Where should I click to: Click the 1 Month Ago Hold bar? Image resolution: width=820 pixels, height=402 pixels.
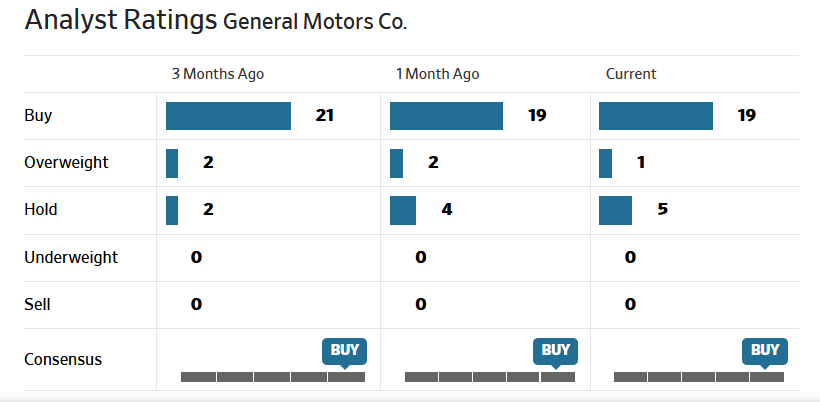point(403,210)
